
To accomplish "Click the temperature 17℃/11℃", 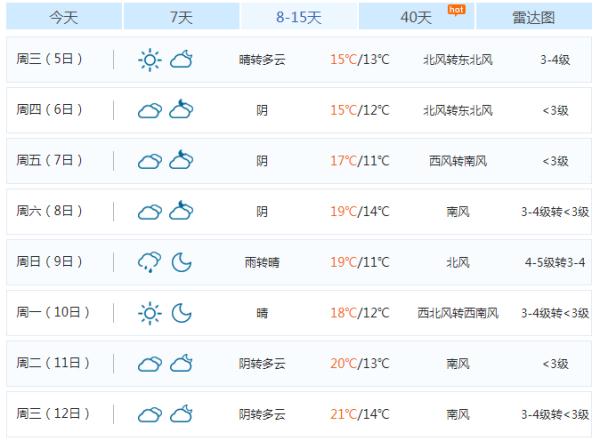I will coord(360,161).
